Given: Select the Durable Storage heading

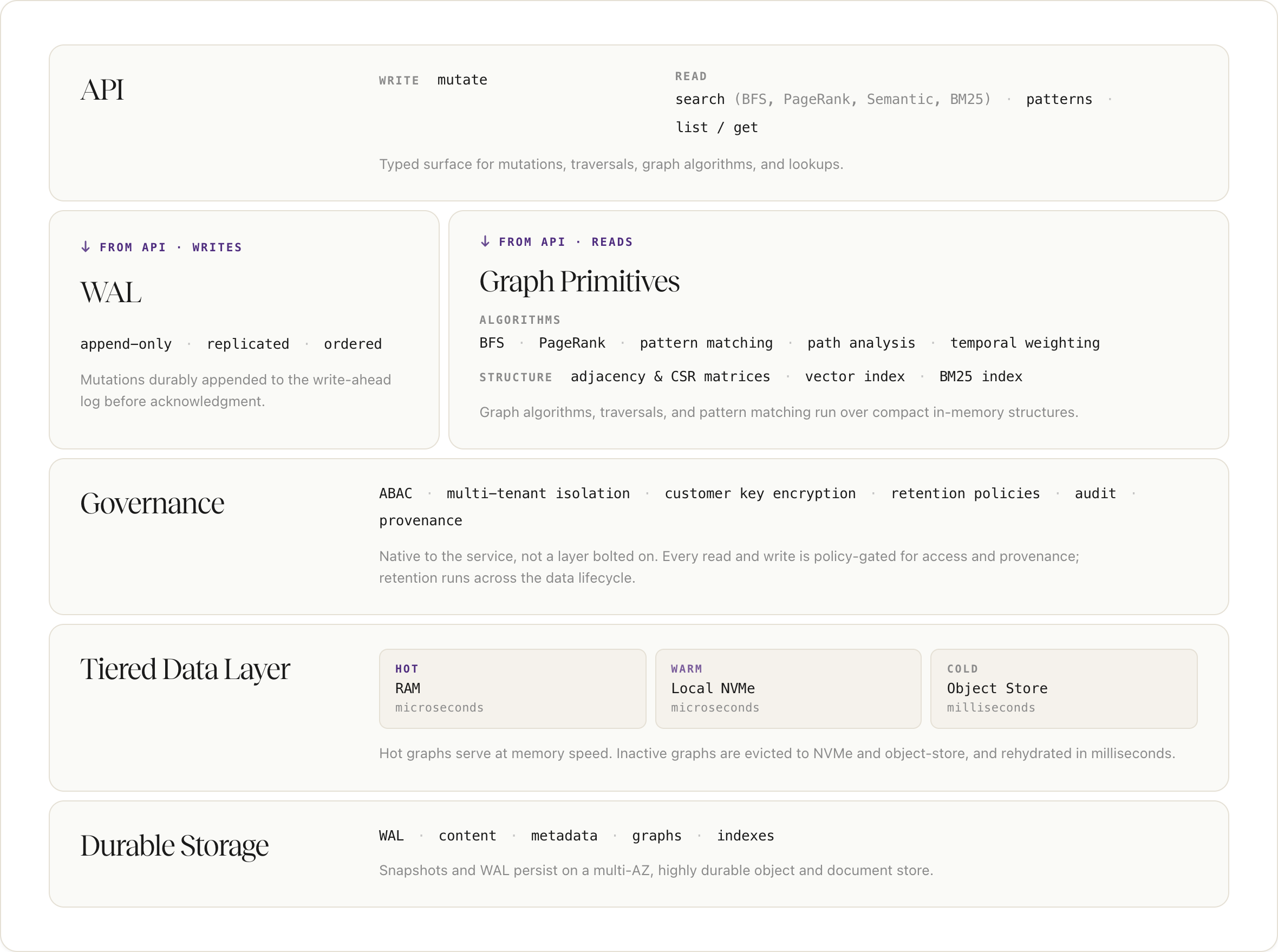Looking at the screenshot, I should coord(174,846).
